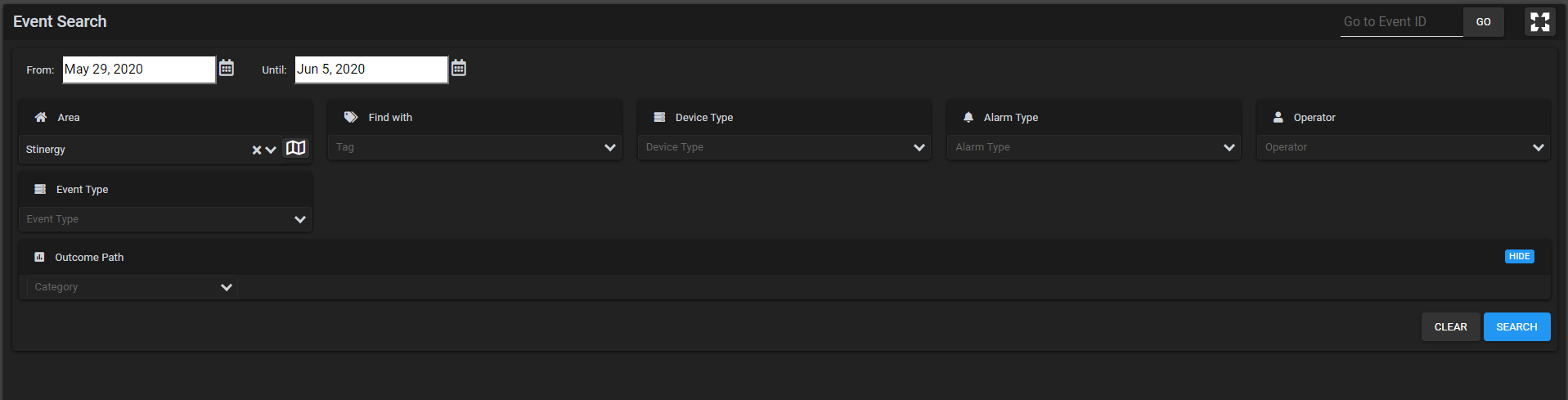The height and width of the screenshot is (400, 1568).
Task: Open the Until date calendar picker
Action: click(x=459, y=68)
